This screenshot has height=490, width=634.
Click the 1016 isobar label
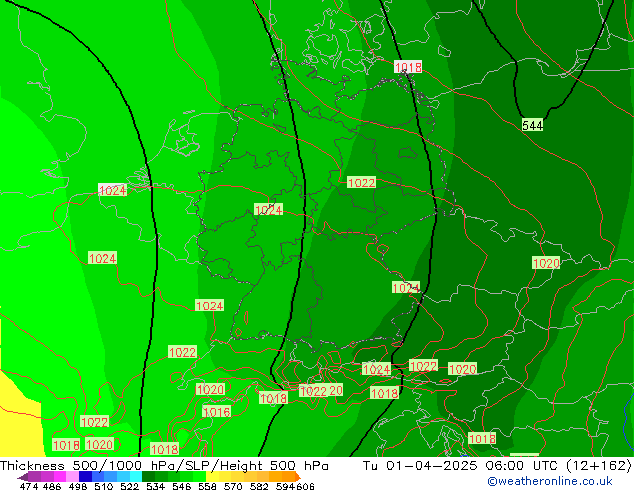click(x=217, y=412)
